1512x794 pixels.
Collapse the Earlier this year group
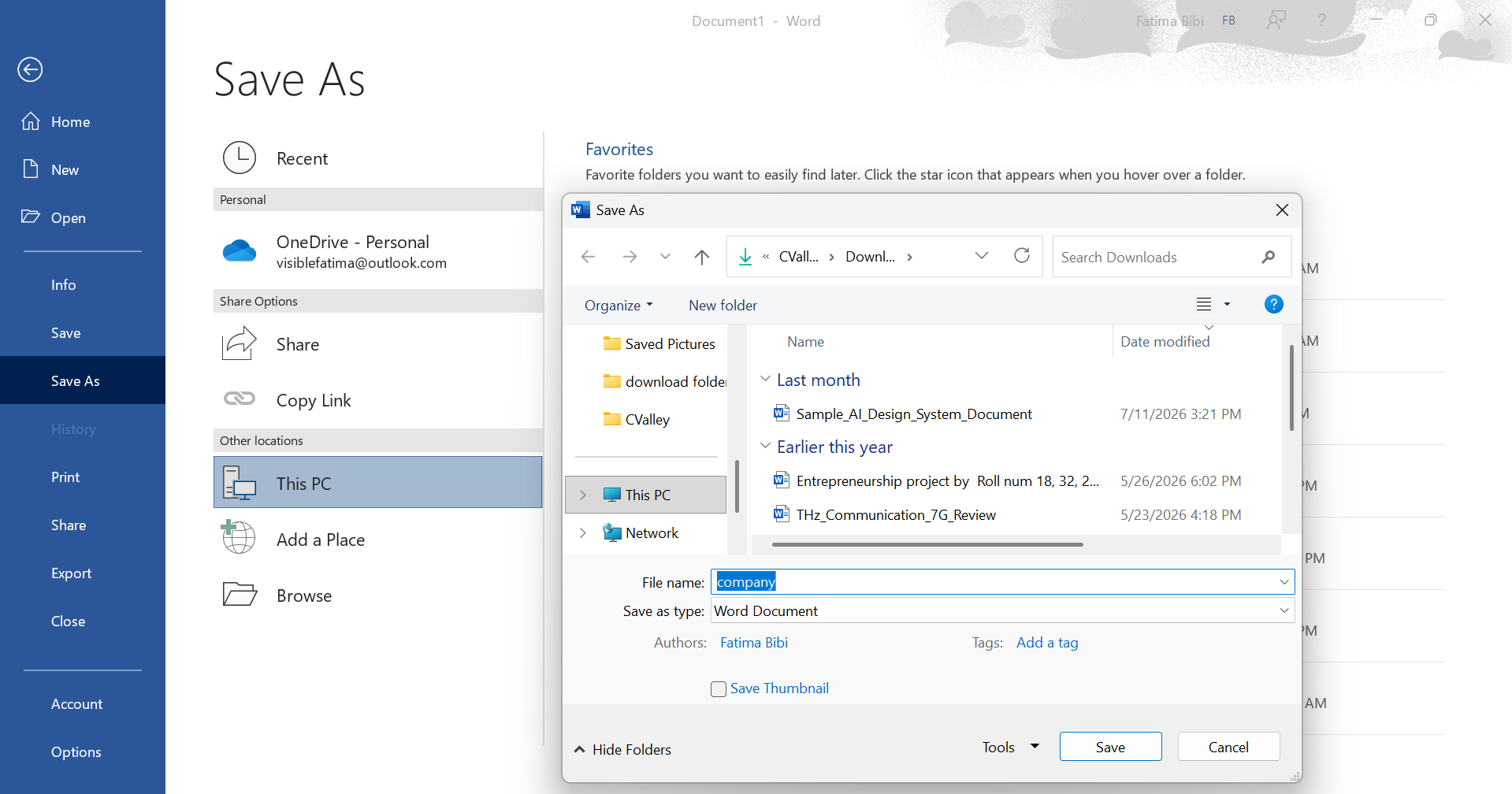click(765, 446)
